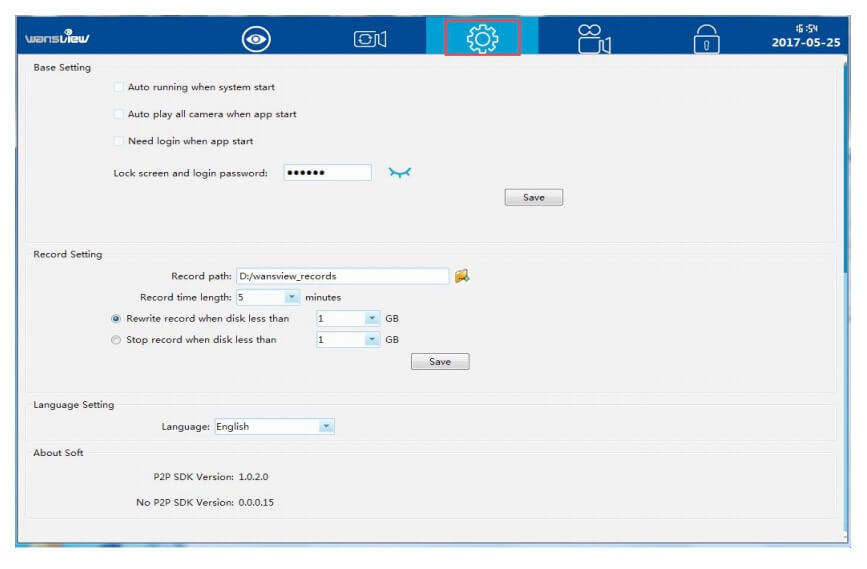867x569 pixels.
Task: Click the lock screen password field
Action: (x=327, y=173)
